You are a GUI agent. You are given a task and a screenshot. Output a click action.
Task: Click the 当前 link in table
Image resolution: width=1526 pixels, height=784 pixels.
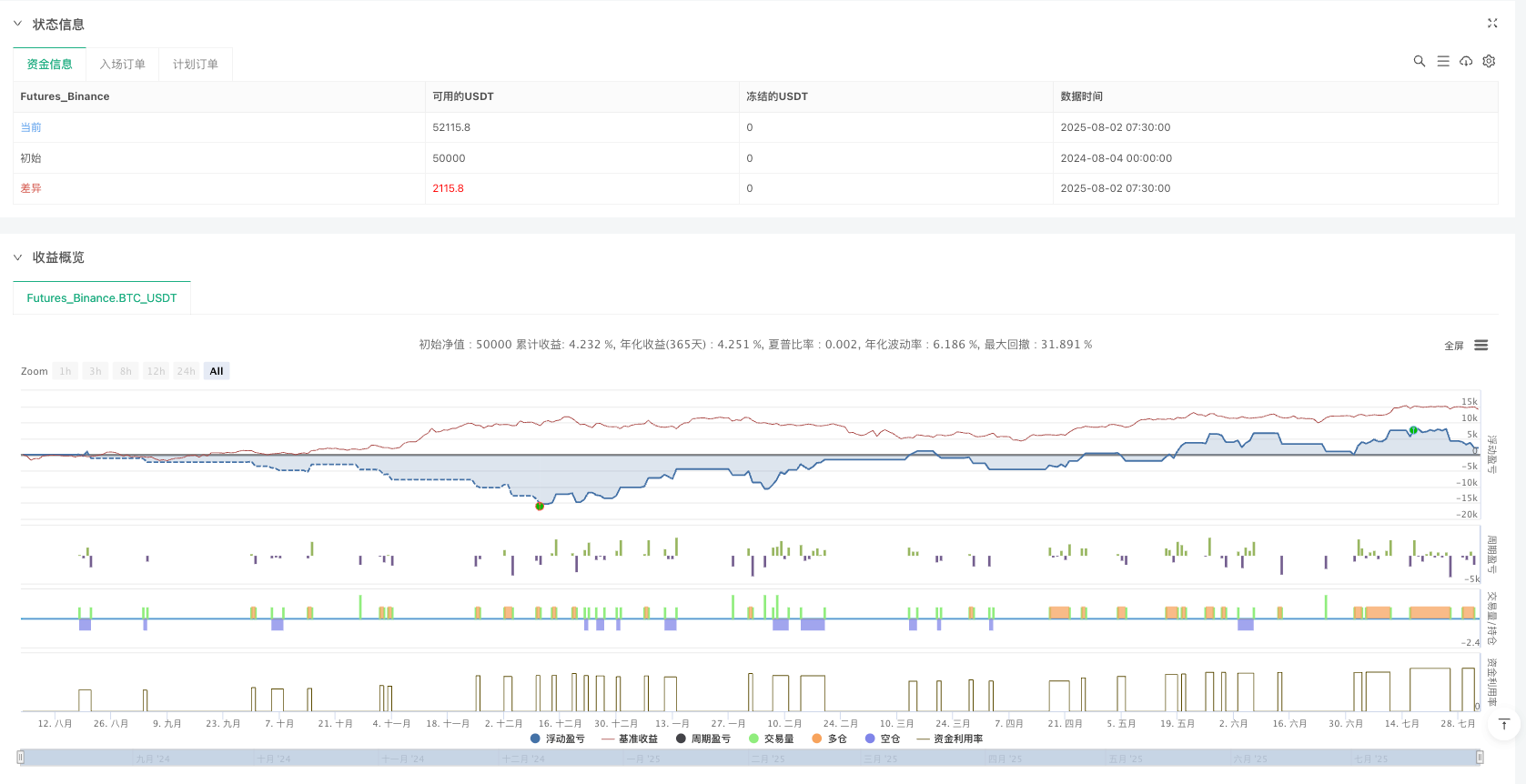(x=31, y=127)
